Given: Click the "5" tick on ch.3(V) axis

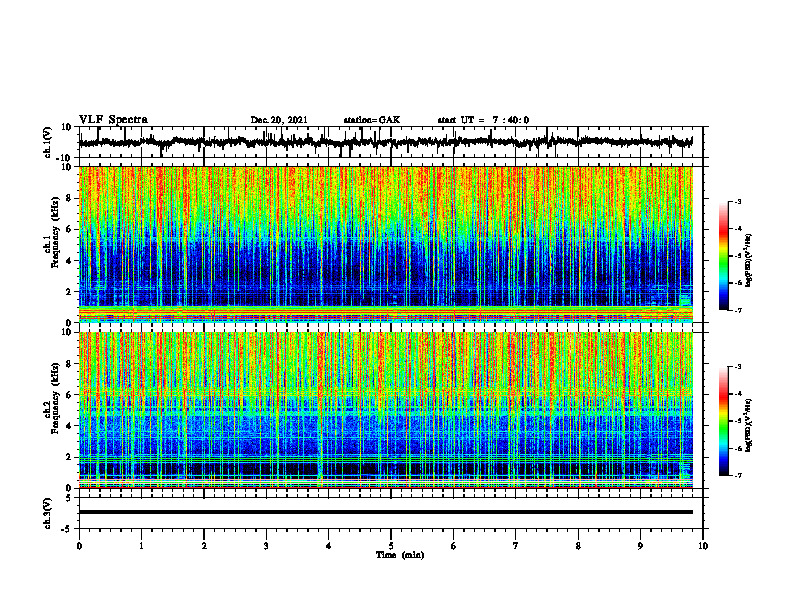Looking at the screenshot, I should pos(69,498).
